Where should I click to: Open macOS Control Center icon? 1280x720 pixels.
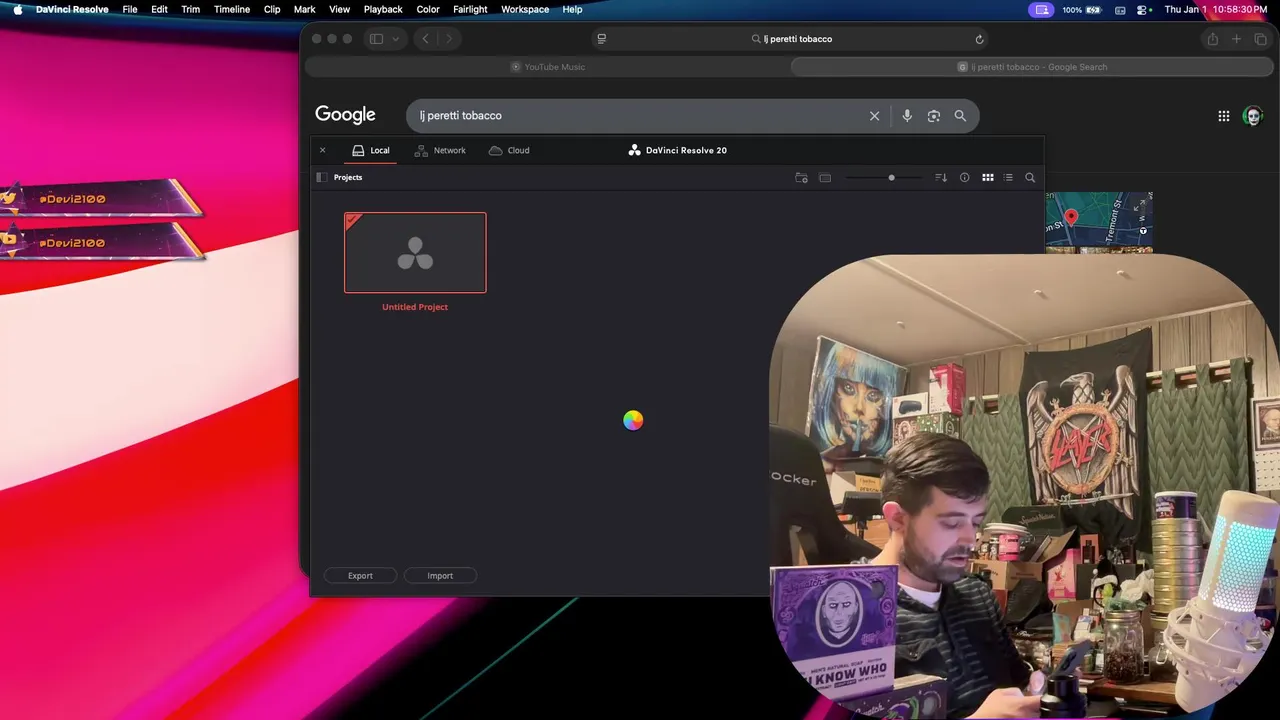1143,9
